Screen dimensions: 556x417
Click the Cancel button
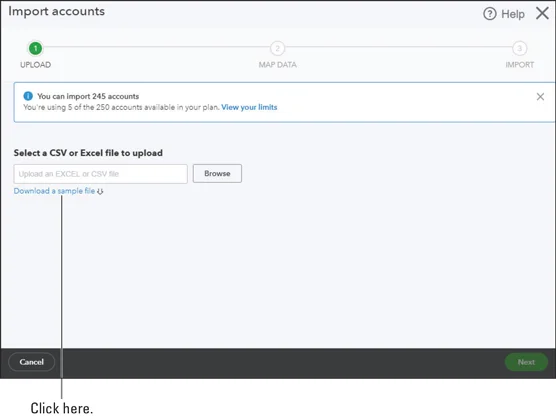point(32,362)
